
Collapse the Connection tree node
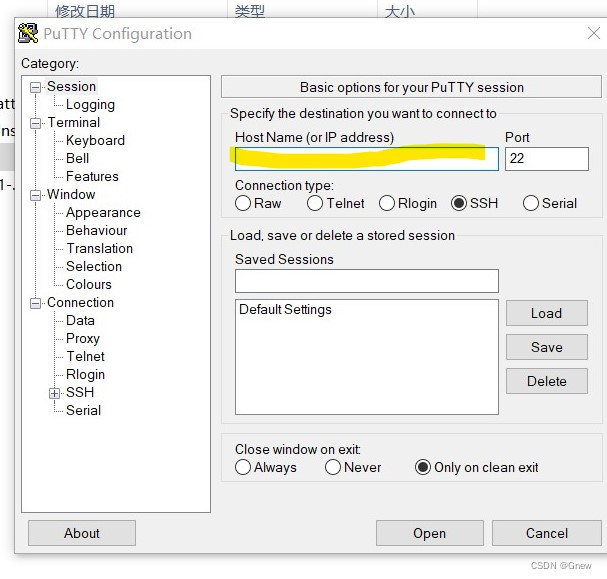tap(35, 303)
